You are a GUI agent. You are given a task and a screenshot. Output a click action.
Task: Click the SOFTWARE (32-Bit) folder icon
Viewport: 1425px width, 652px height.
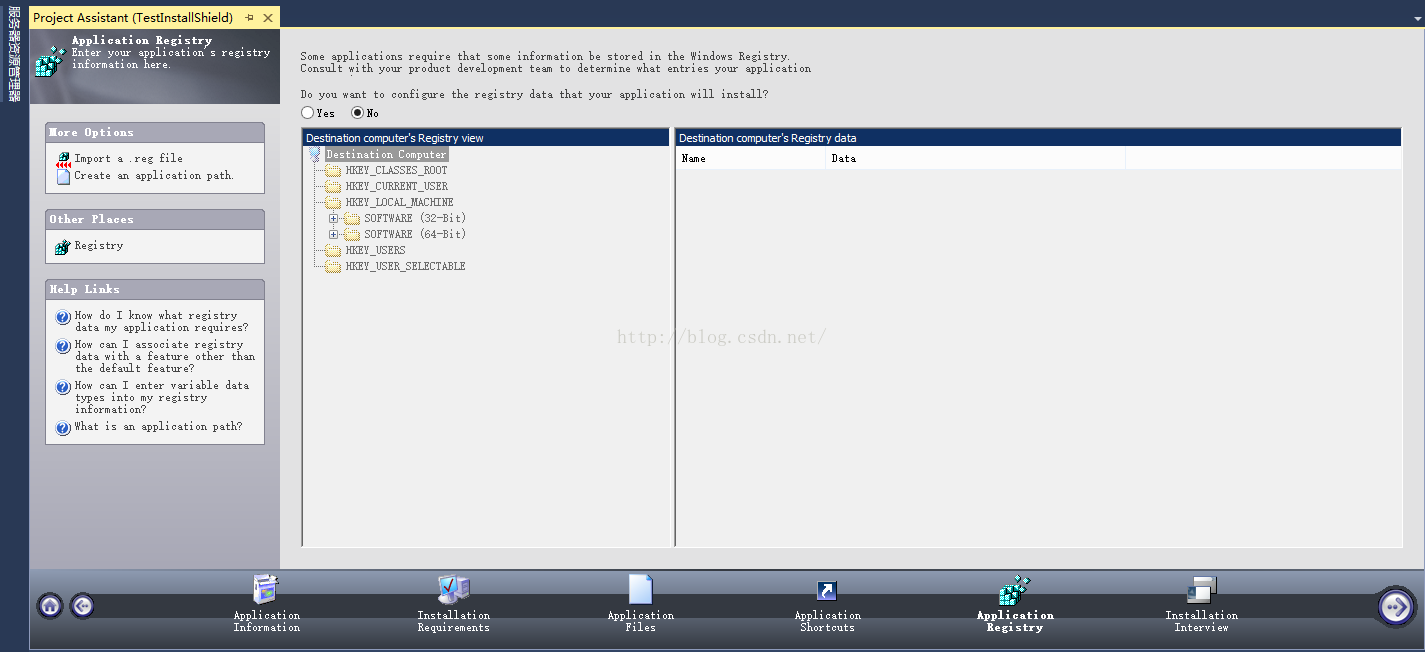[x=352, y=218]
